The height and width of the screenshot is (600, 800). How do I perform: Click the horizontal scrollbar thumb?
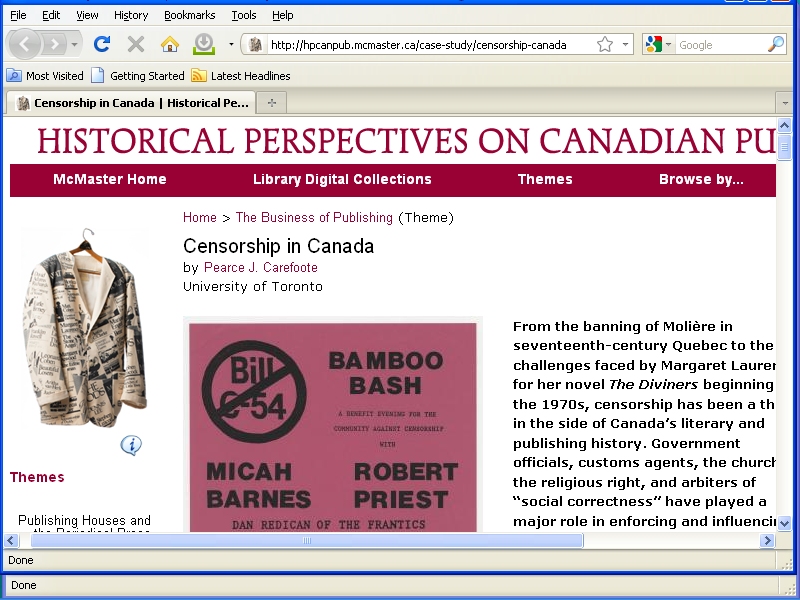click(306, 541)
